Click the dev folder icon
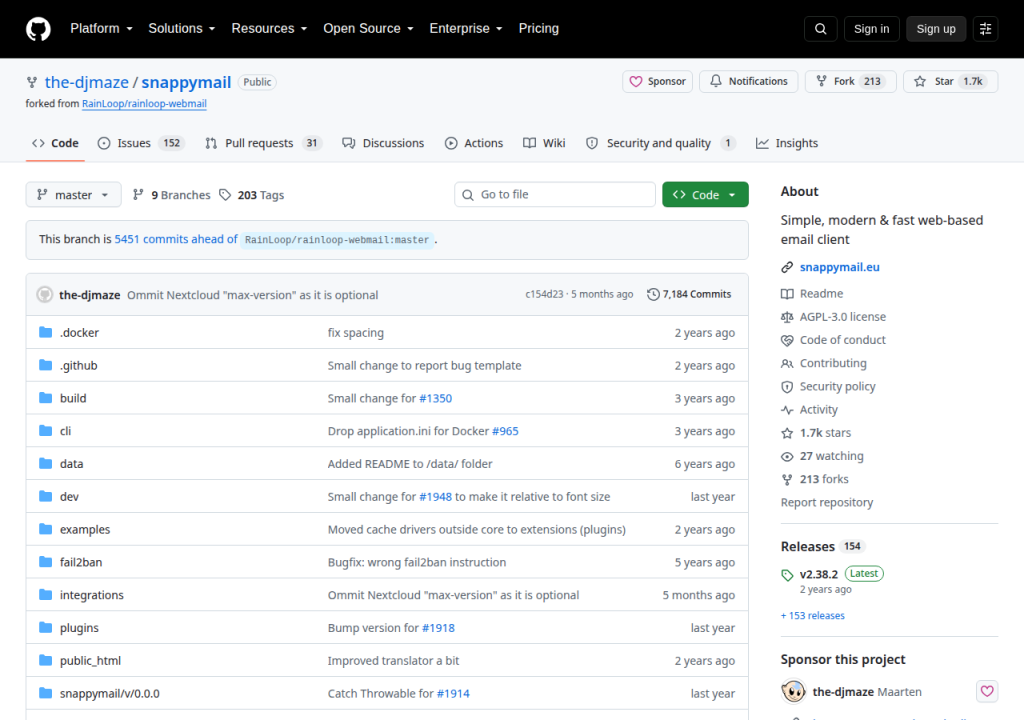 (45, 497)
